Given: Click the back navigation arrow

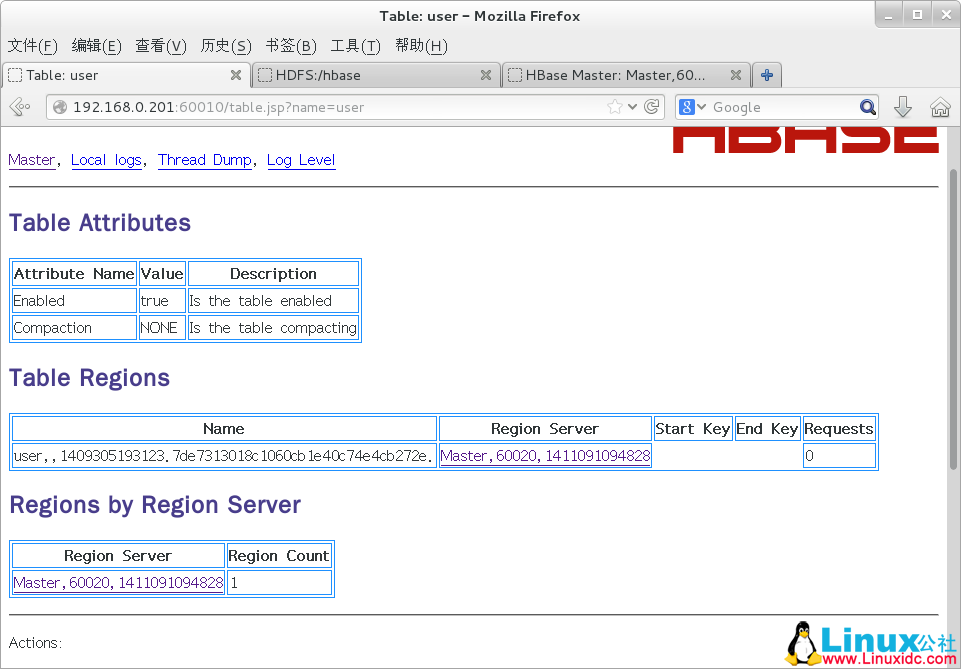Looking at the screenshot, I should [19, 107].
